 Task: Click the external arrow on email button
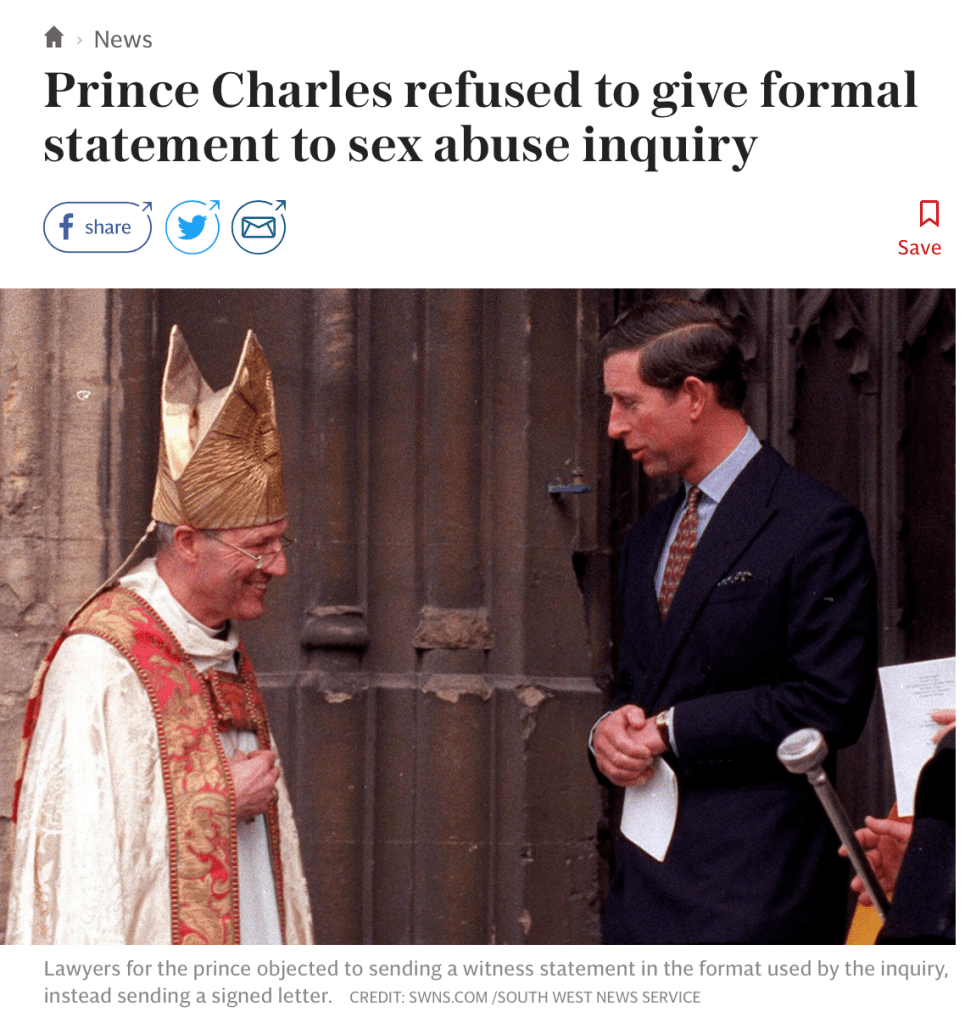(281, 206)
